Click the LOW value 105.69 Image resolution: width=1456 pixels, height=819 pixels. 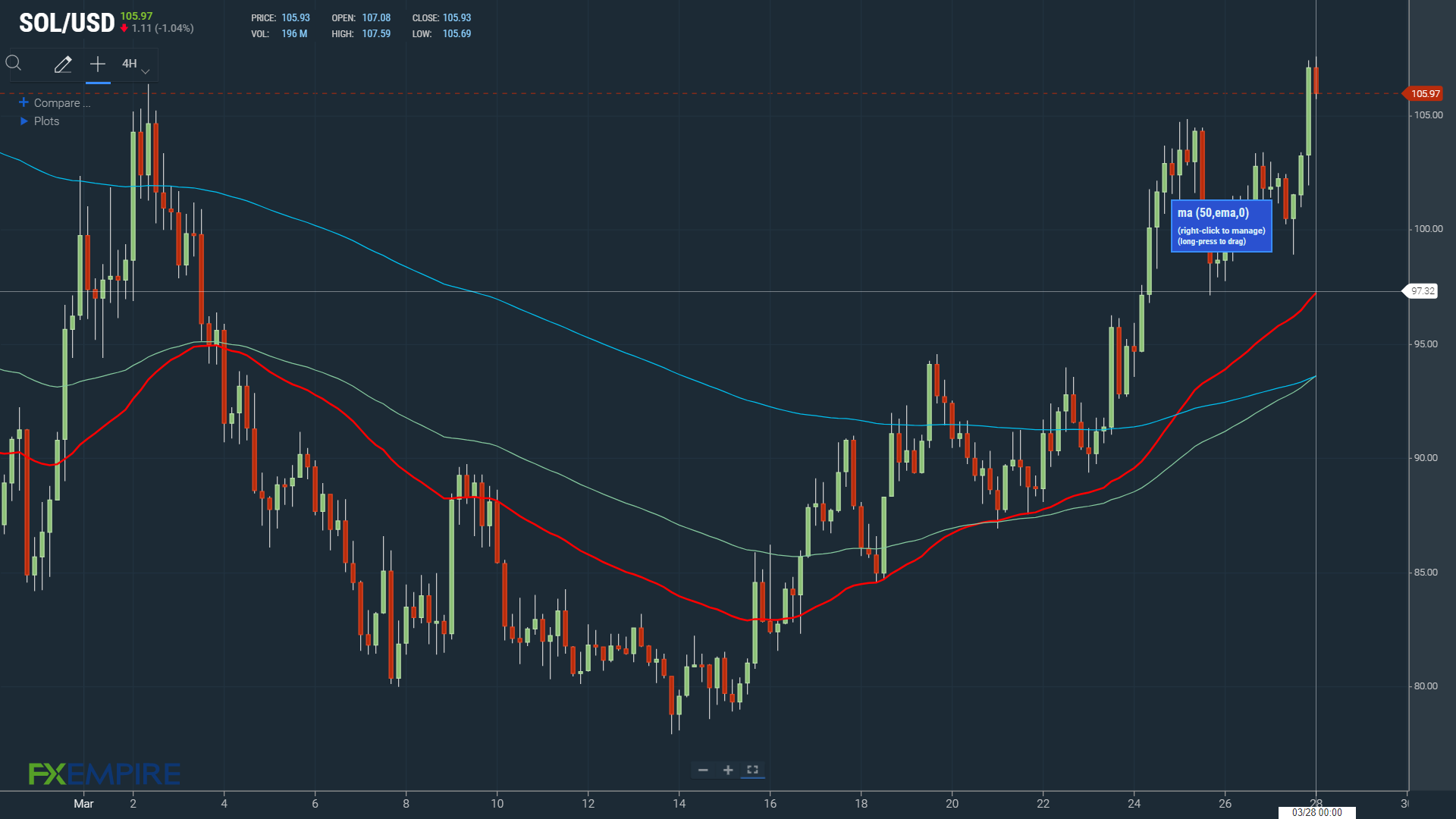(457, 33)
